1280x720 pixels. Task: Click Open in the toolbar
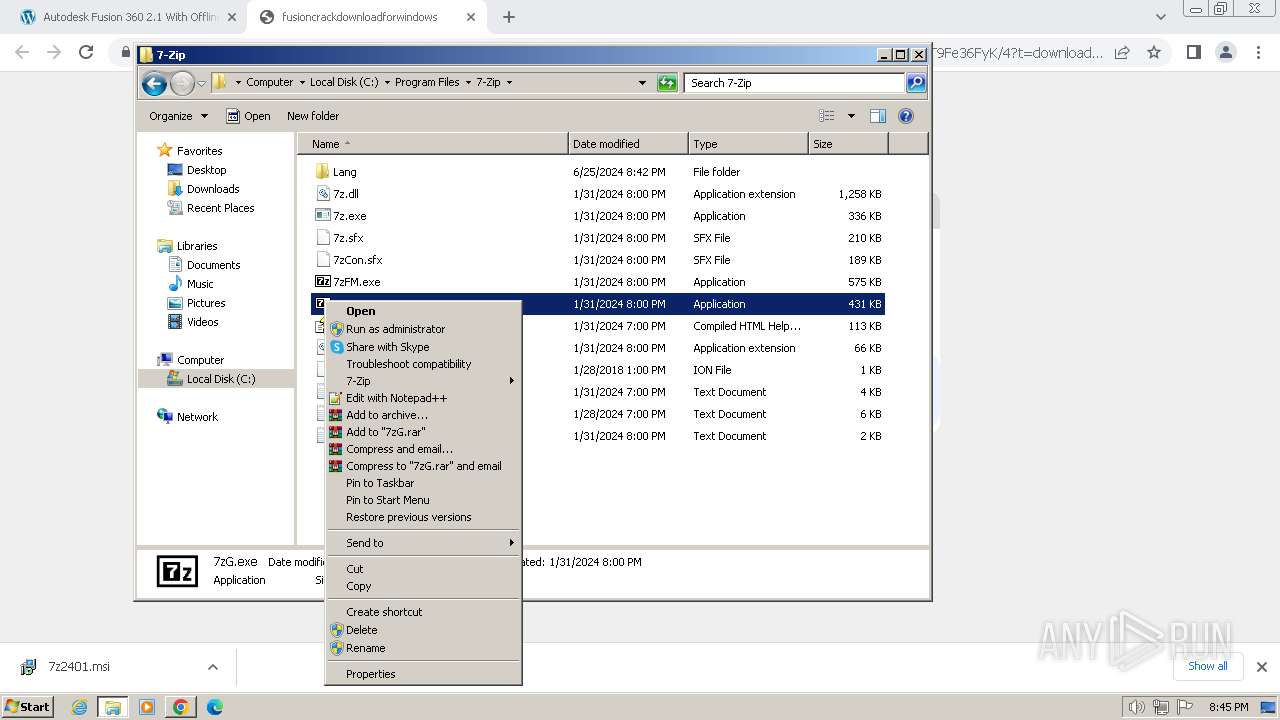click(x=248, y=116)
